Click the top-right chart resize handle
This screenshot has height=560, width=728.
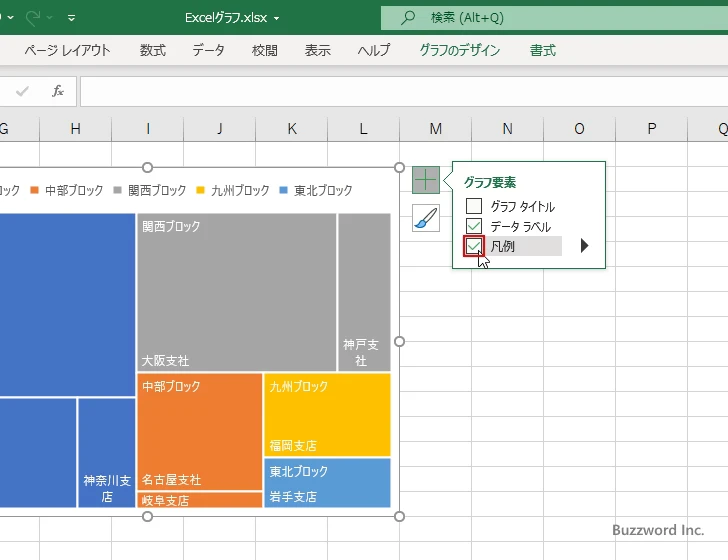coord(399,168)
